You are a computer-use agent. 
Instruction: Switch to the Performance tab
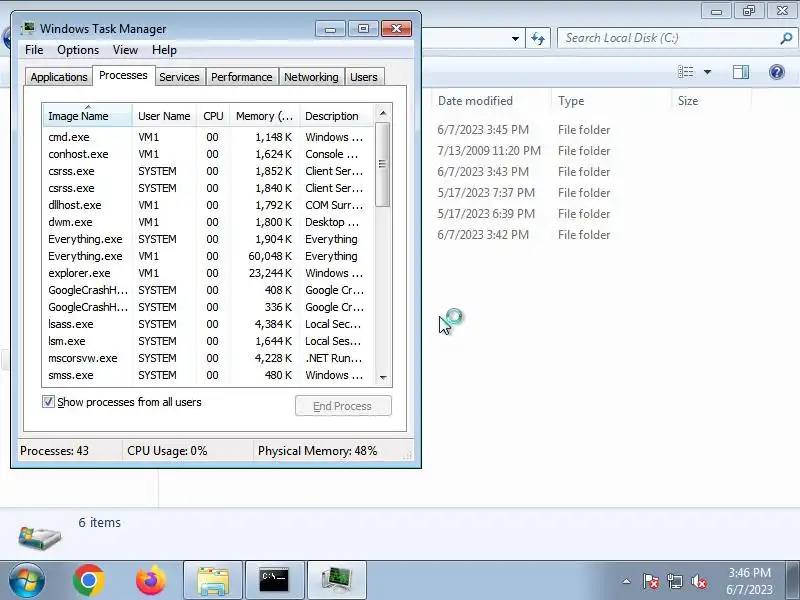click(242, 77)
